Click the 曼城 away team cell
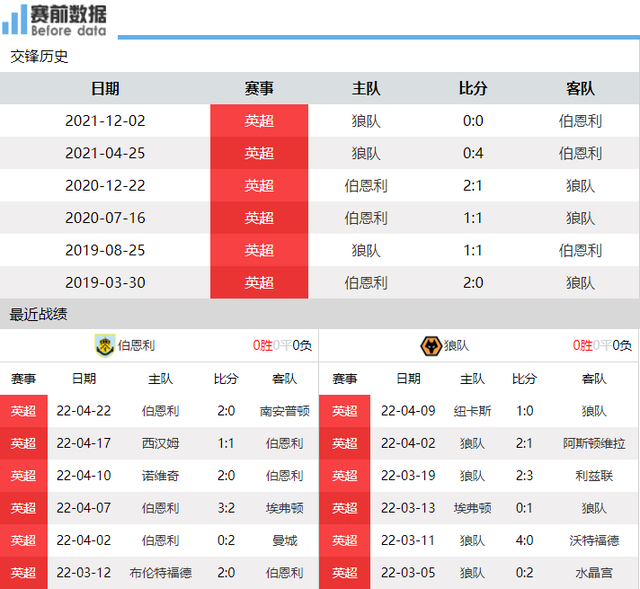The height and width of the screenshot is (589, 640). pyautogui.click(x=284, y=540)
